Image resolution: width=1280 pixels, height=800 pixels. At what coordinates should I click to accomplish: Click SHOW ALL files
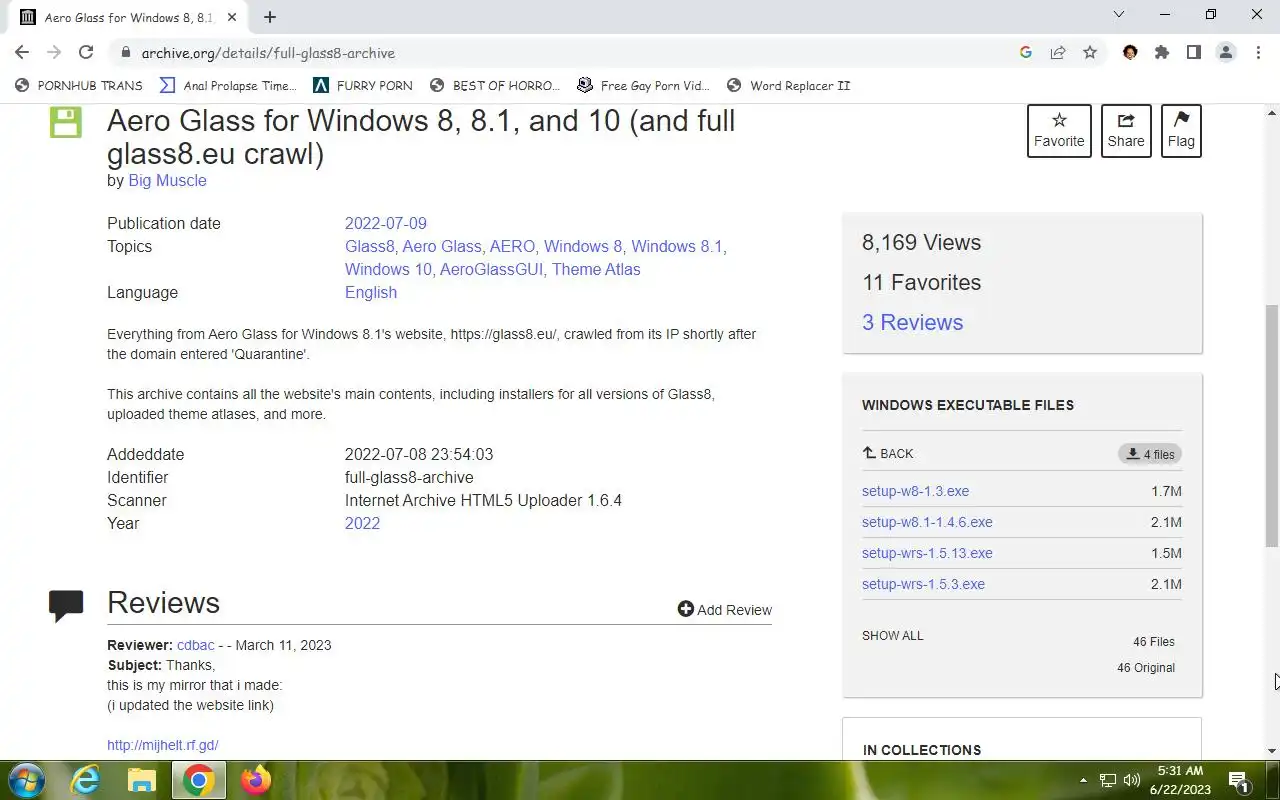click(x=893, y=636)
